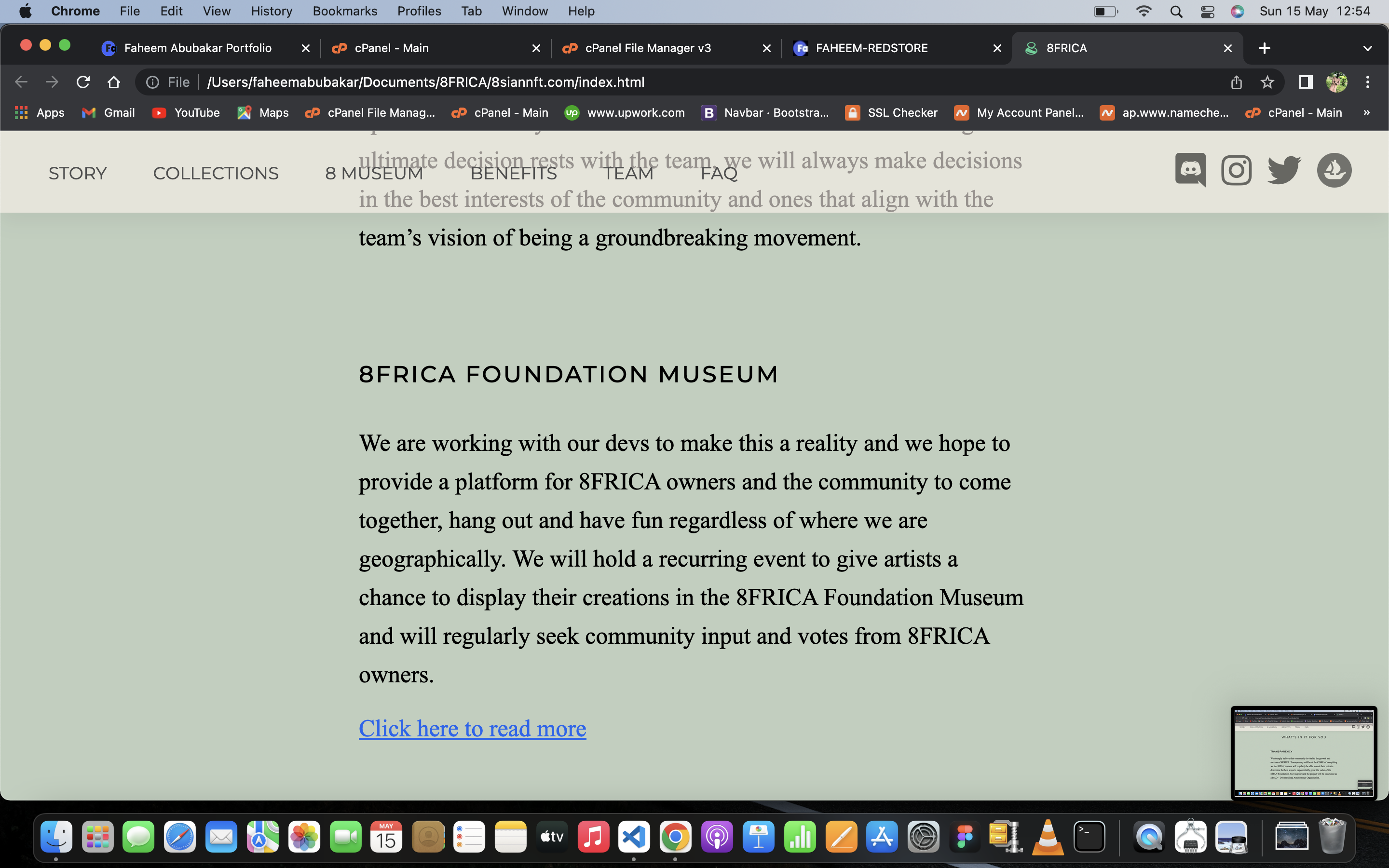
Task: Launch Visual Studio Code from the Dock
Action: (634, 837)
